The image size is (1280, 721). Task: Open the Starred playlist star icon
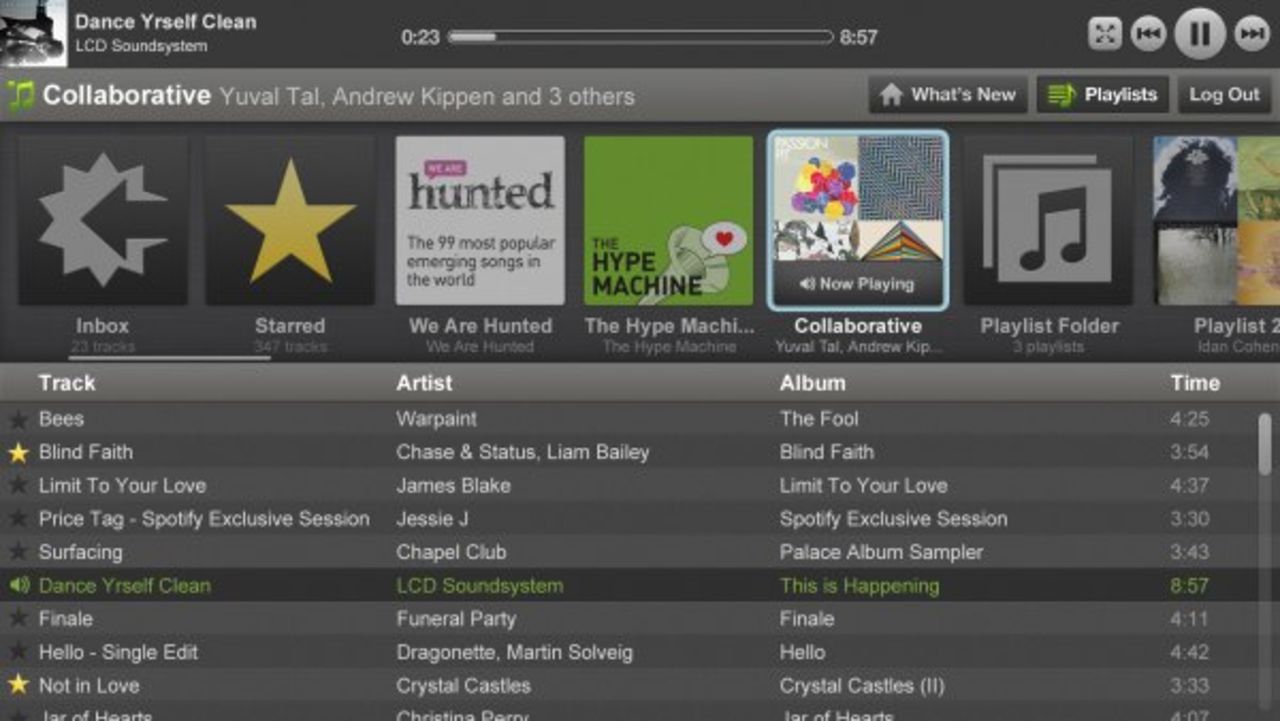tap(290, 217)
